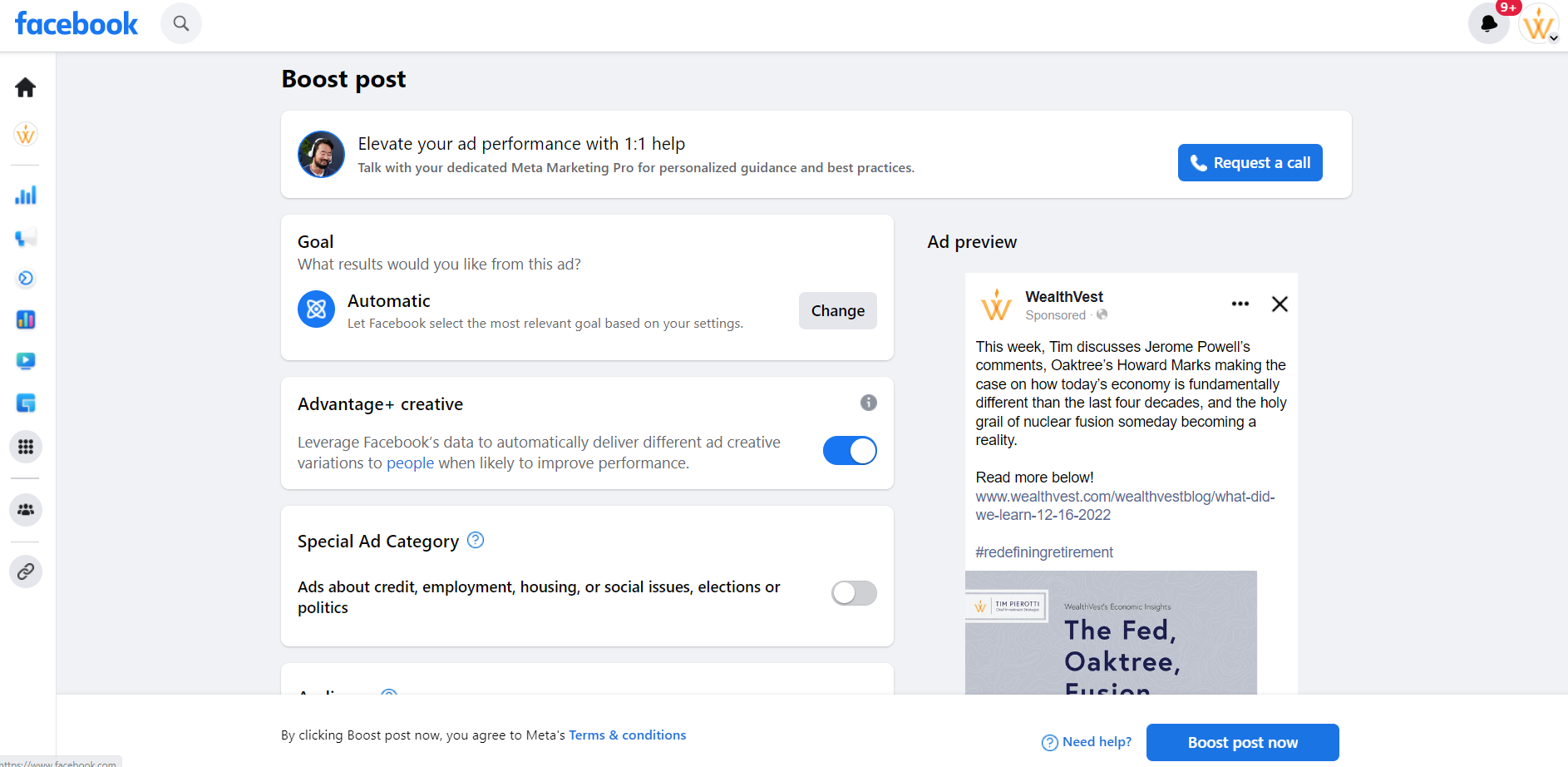Disable the Advantage+ creative toggle

[850, 451]
